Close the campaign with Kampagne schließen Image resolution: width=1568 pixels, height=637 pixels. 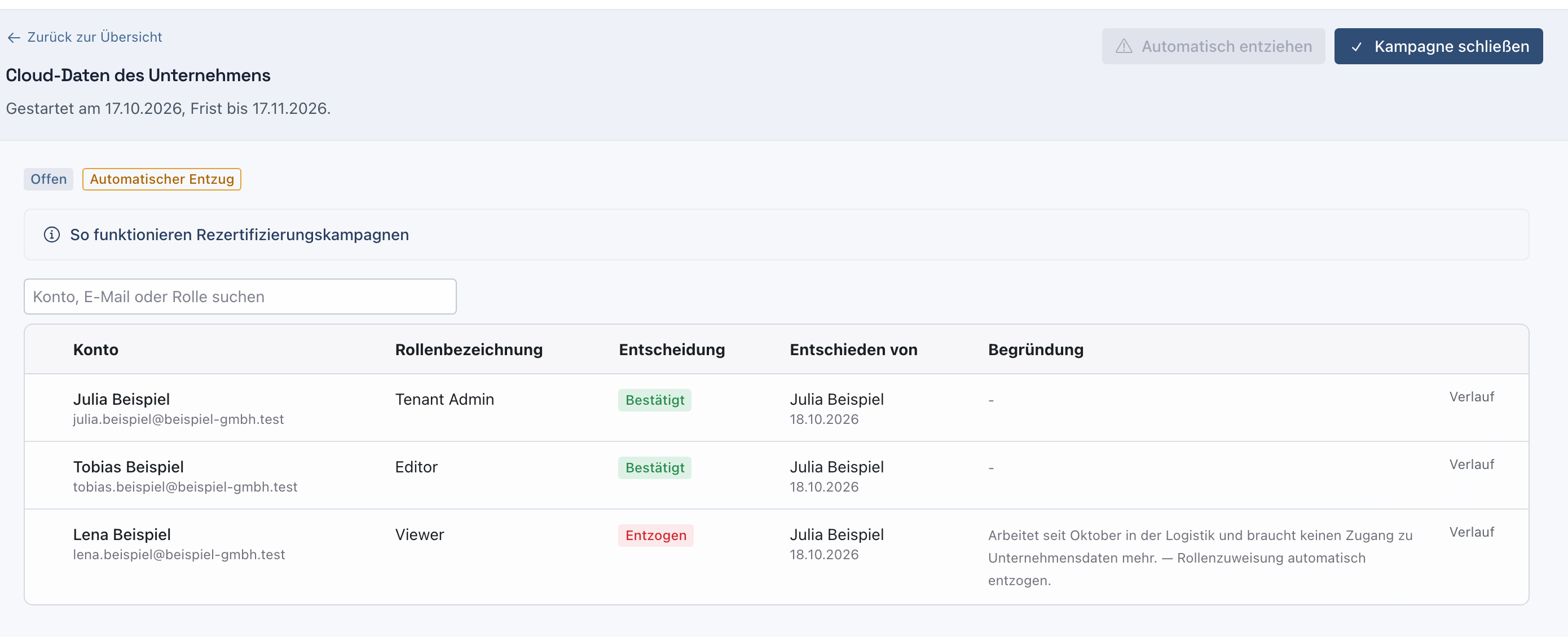tap(1438, 46)
